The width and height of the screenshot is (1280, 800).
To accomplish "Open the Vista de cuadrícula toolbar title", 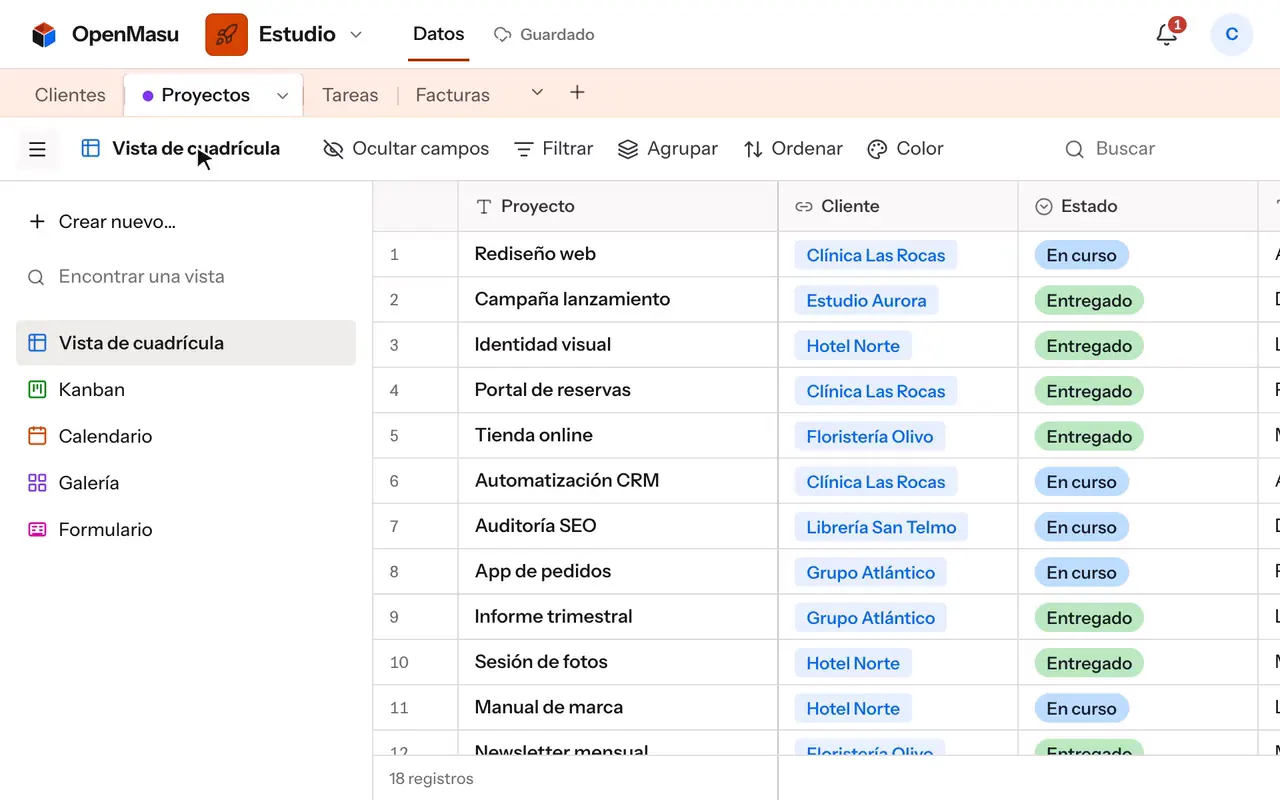I will pyautogui.click(x=181, y=149).
